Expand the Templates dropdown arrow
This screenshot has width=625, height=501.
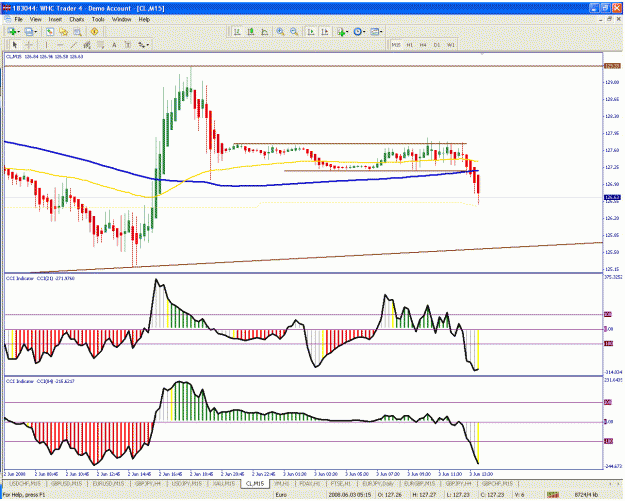coord(381,31)
